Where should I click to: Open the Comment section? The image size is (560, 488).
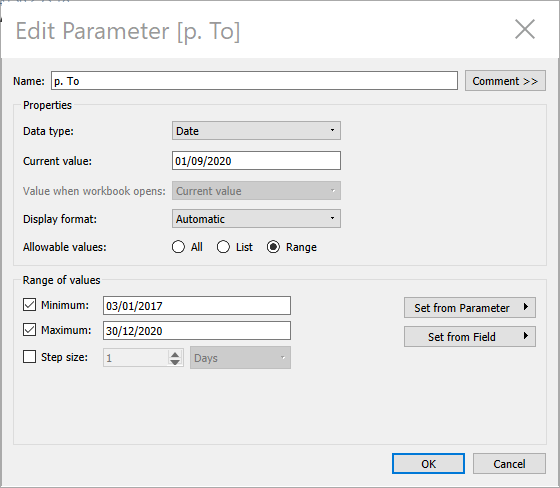(x=505, y=81)
